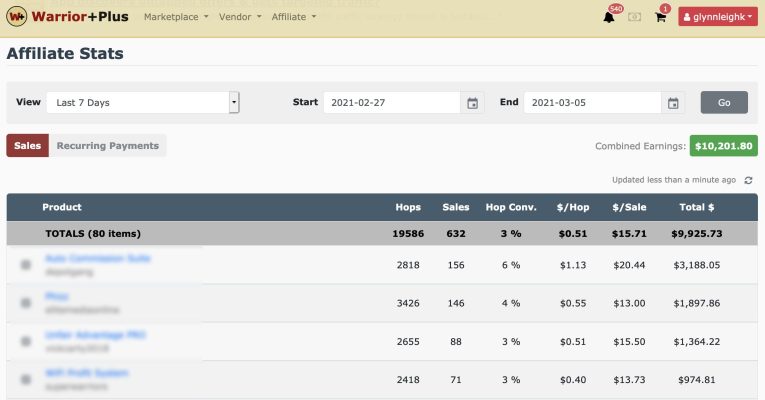Open the End date calendar picker

673,103
